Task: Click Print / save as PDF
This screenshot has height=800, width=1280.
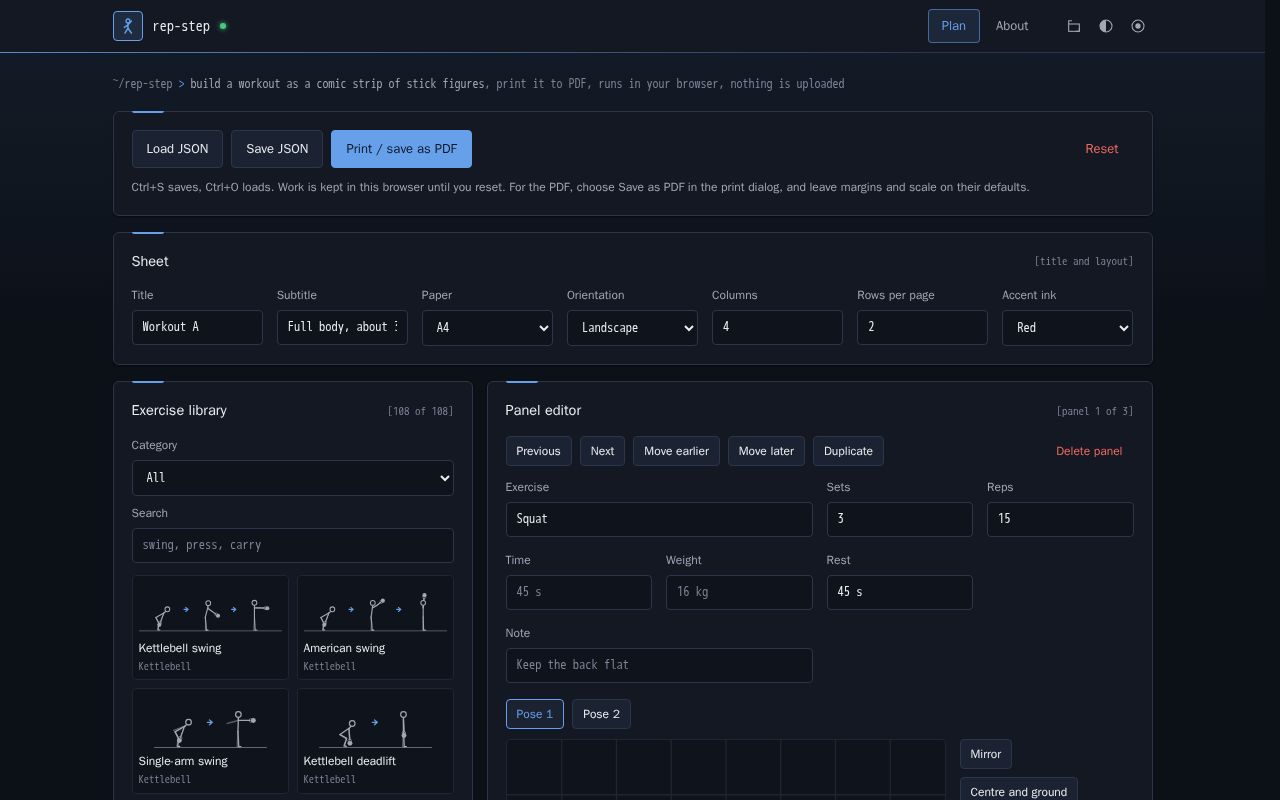Action: pyautogui.click(x=401, y=149)
